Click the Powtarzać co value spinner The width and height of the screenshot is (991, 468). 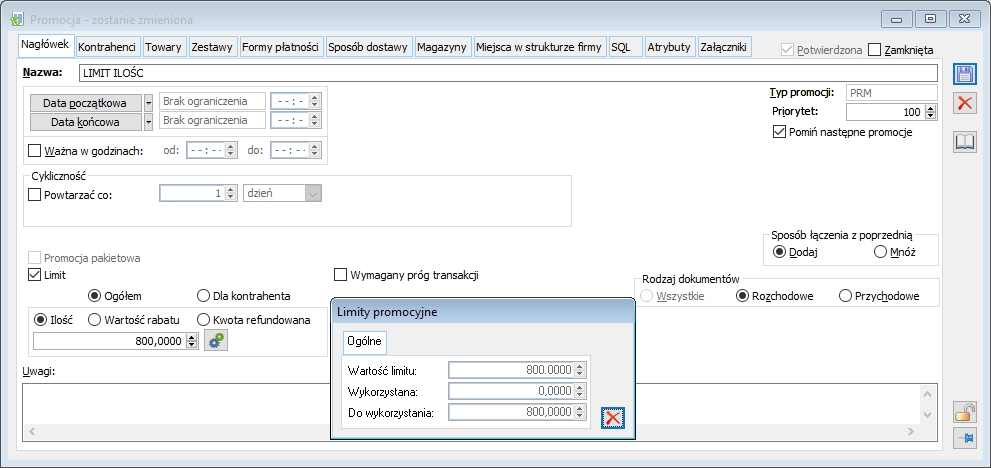(x=231, y=194)
